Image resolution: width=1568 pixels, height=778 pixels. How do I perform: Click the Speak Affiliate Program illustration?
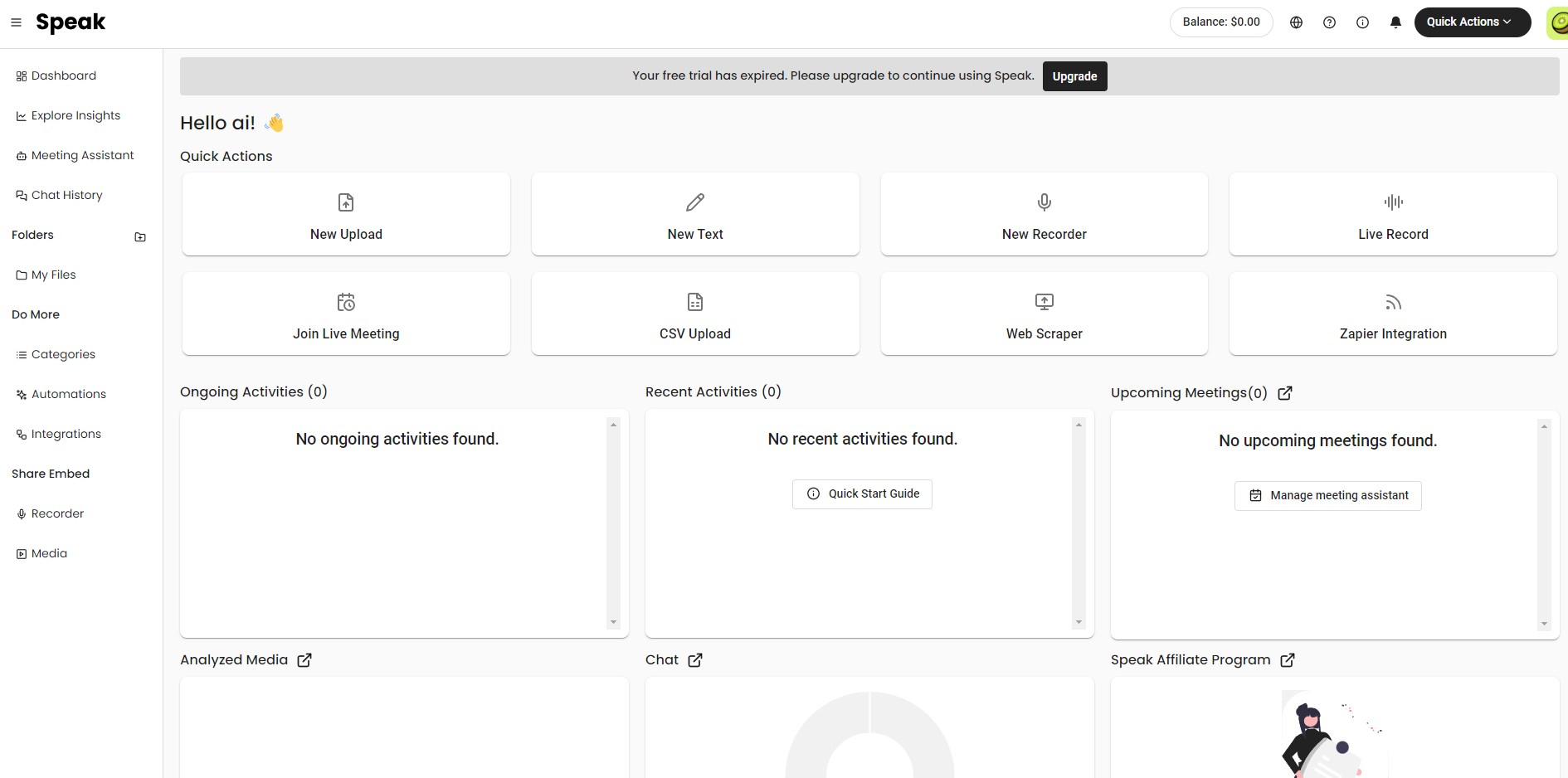coord(1334,735)
